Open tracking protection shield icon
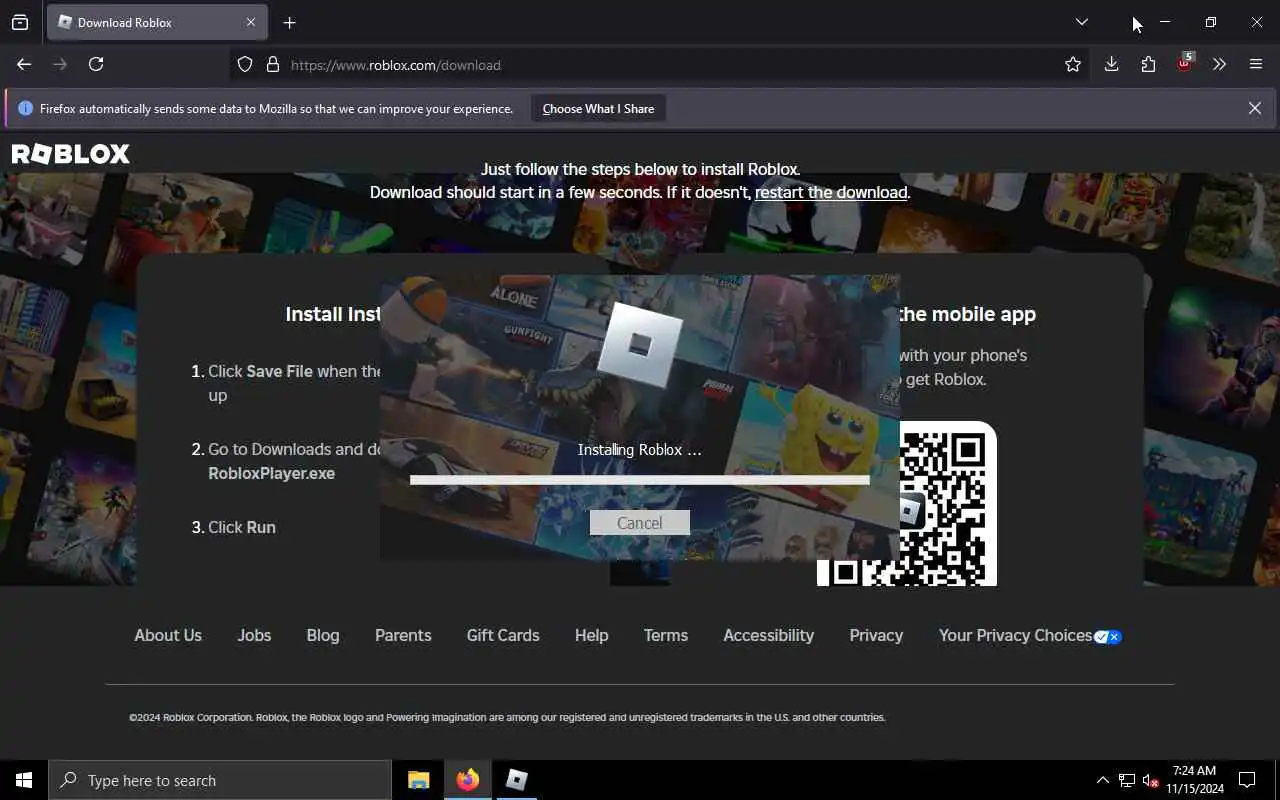 [245, 65]
